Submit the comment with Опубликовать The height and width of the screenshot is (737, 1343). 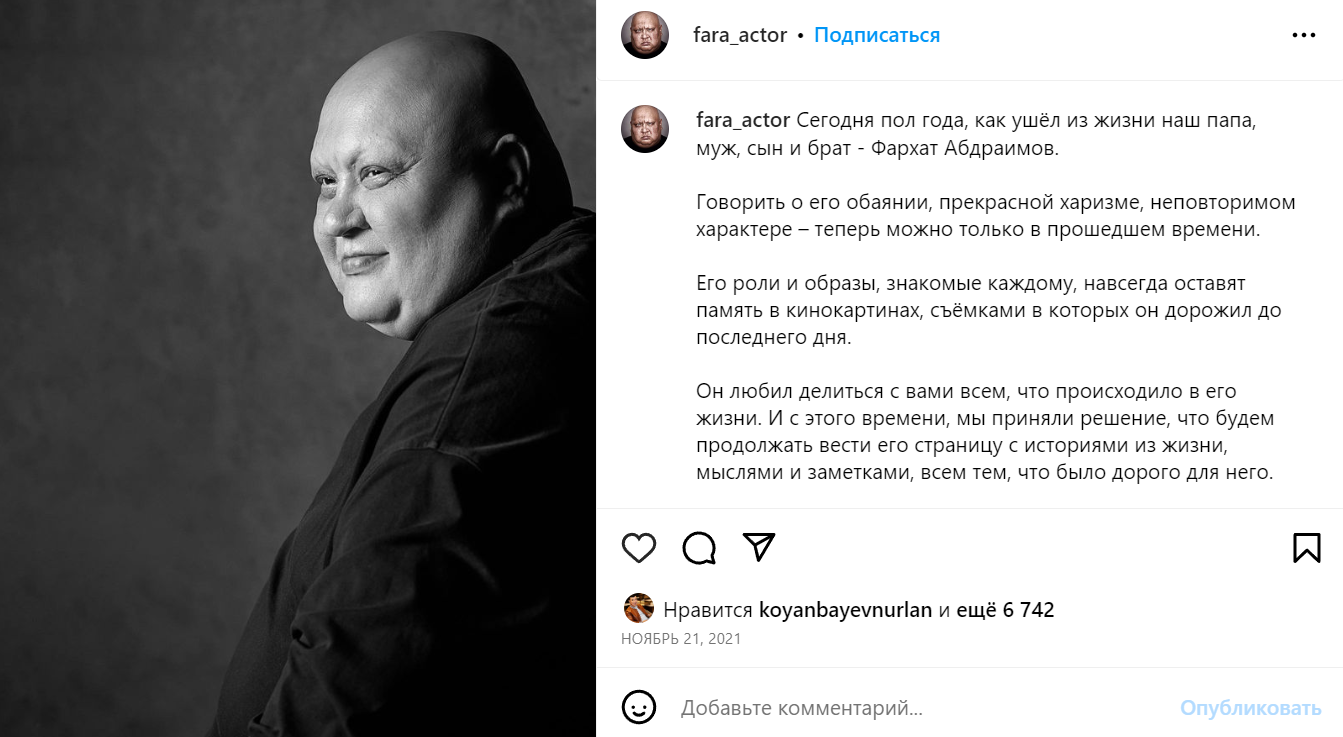[x=1251, y=708]
